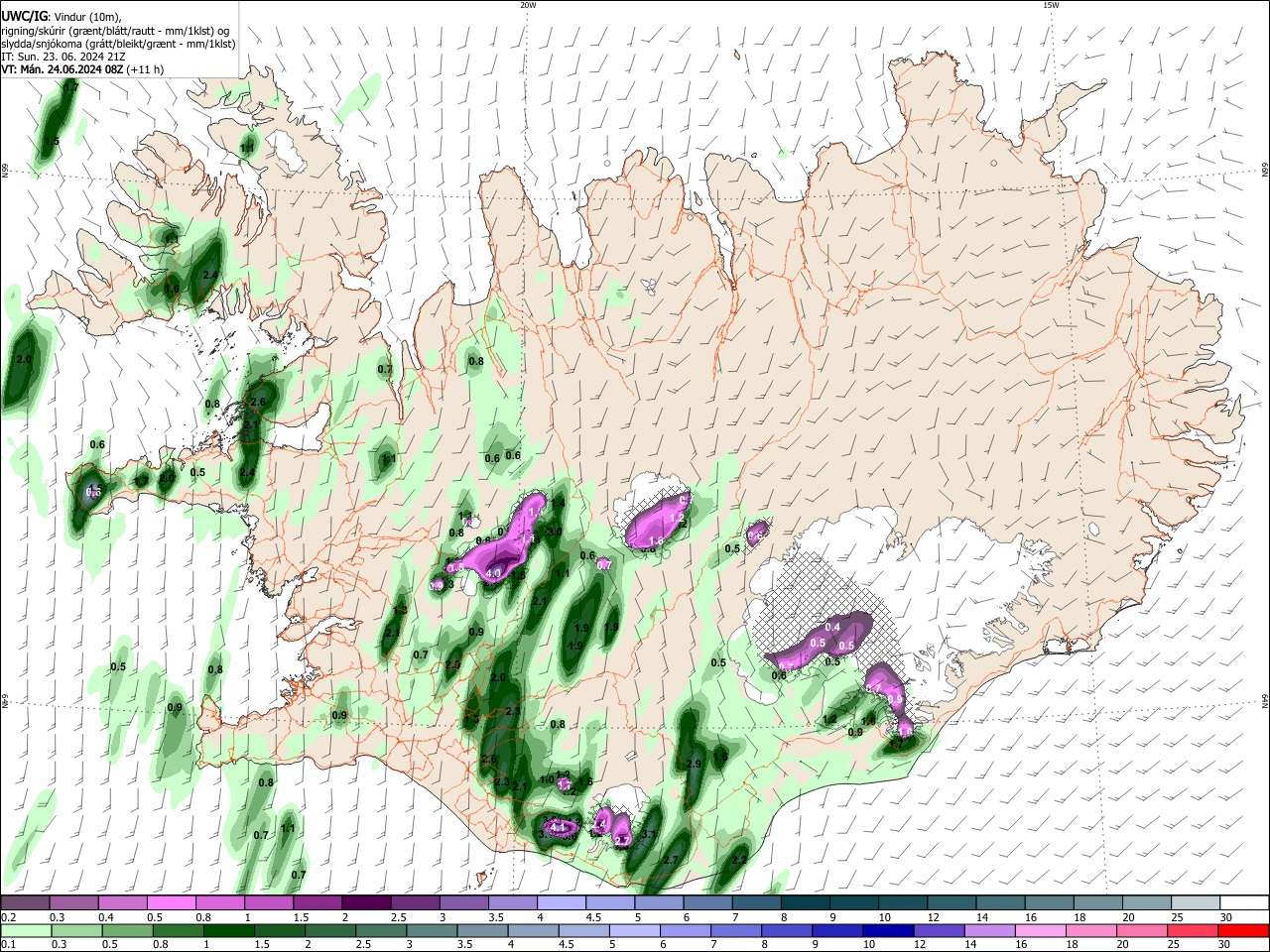1270x952 pixels.
Task: Click the 'slydda/snjókoma' legend description line
Action: [118, 44]
